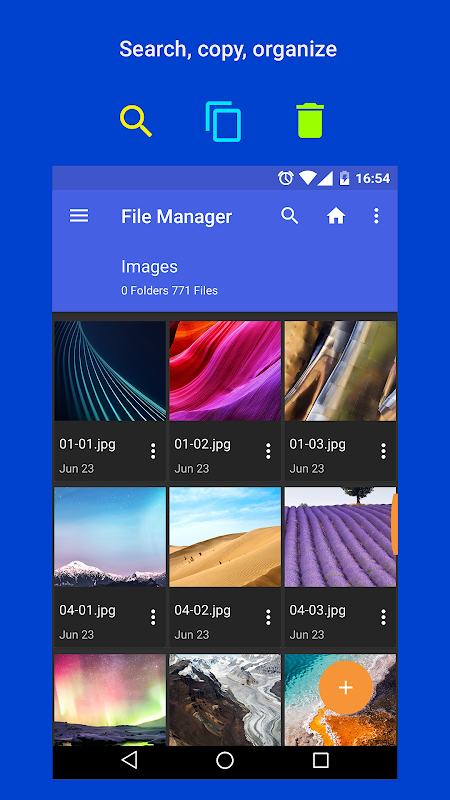Select the pink canyon 01-02.jpg image
This screenshot has height=800, width=450.
(225, 371)
